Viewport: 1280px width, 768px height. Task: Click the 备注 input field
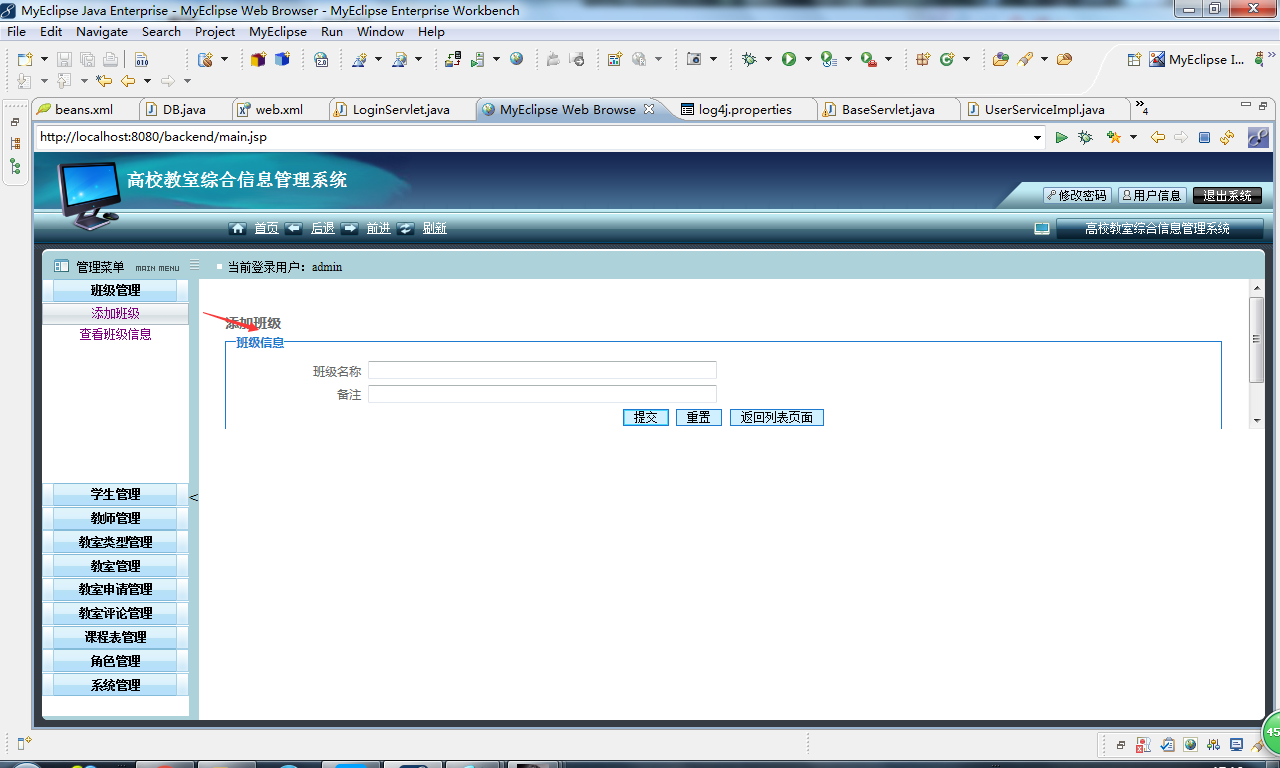pos(542,394)
